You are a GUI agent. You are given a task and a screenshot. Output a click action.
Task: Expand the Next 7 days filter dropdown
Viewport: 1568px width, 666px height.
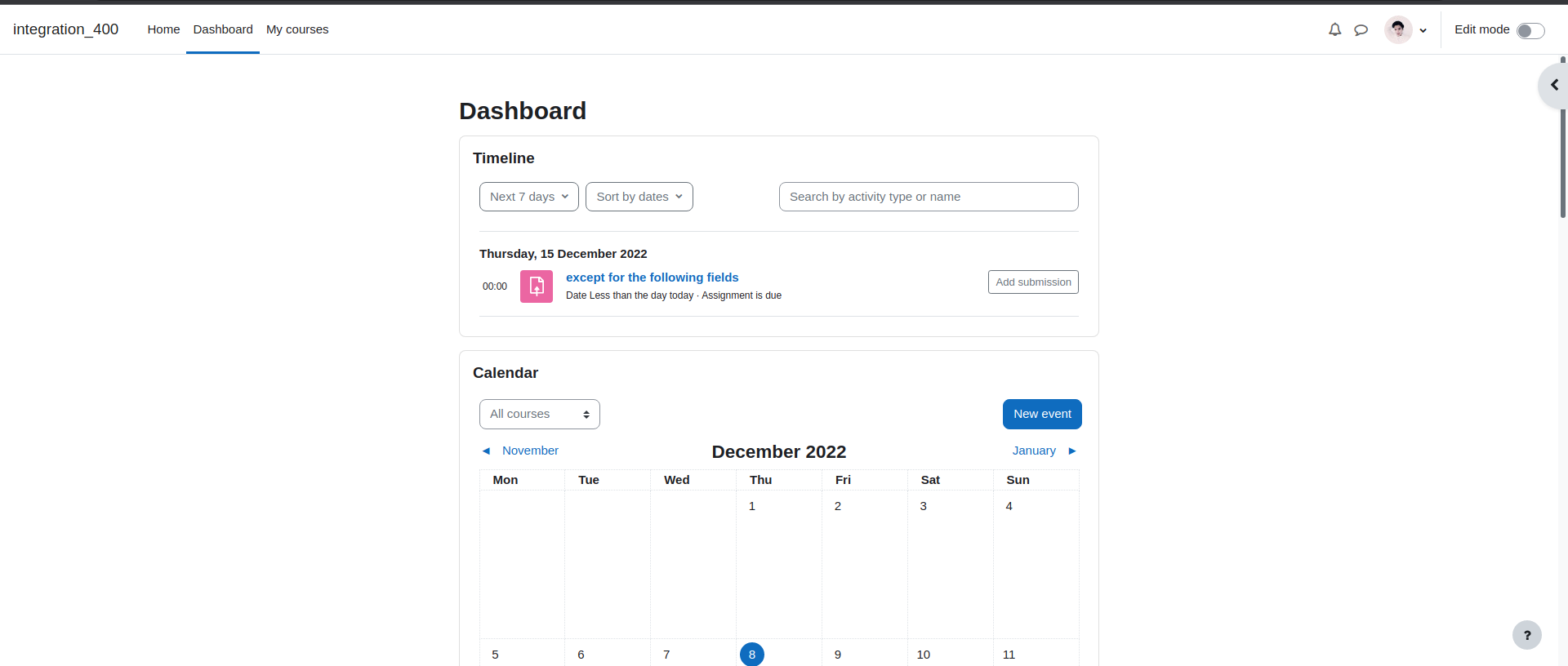(529, 197)
